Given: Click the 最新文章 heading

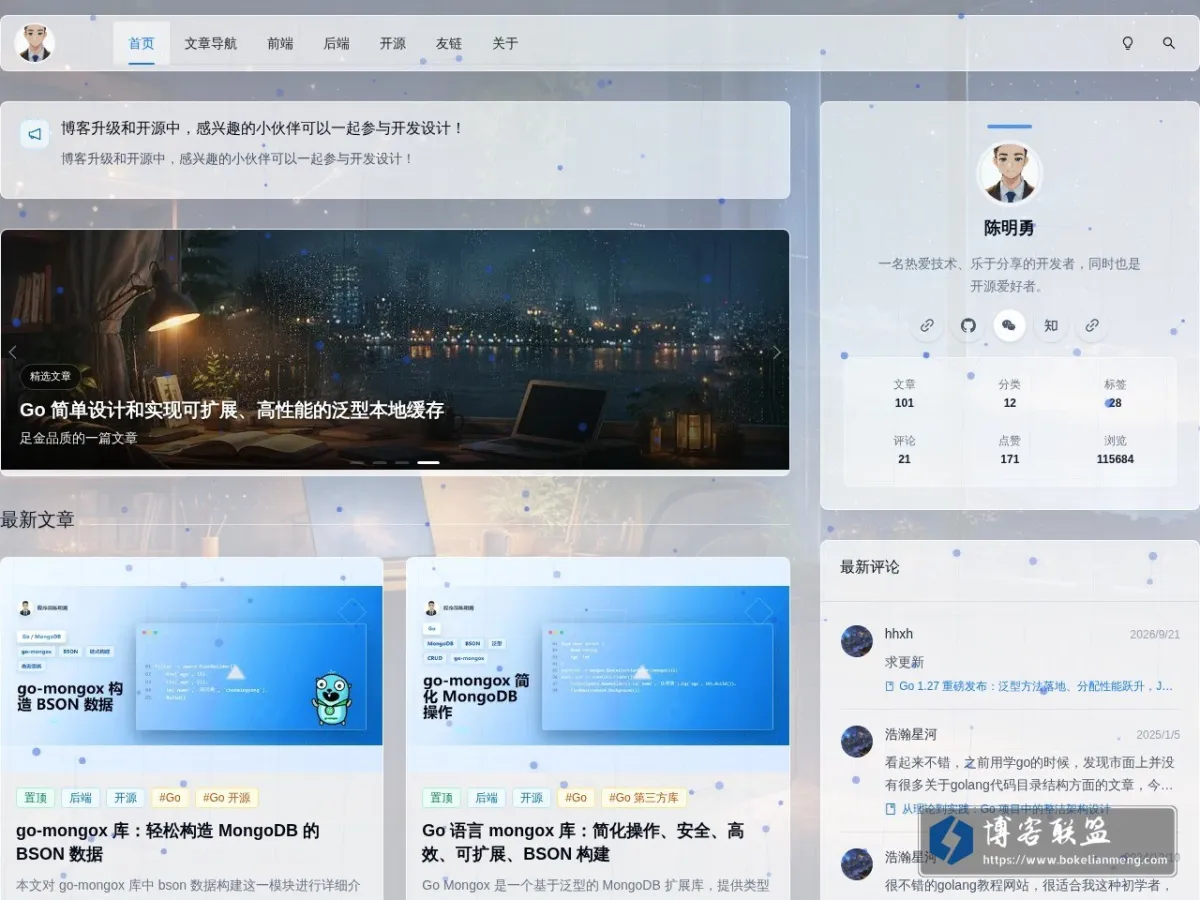Looking at the screenshot, I should coord(37,519).
